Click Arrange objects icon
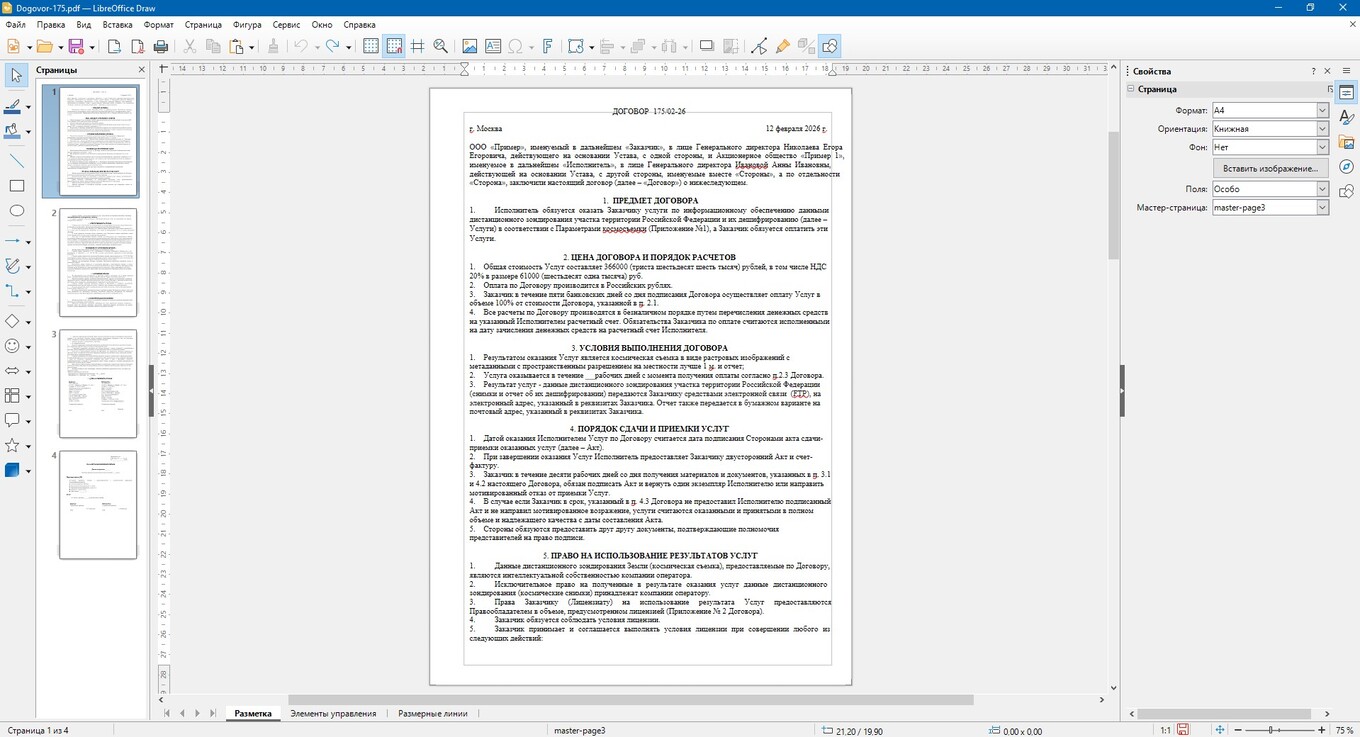Viewport: 1360px width, 737px height. [x=639, y=46]
